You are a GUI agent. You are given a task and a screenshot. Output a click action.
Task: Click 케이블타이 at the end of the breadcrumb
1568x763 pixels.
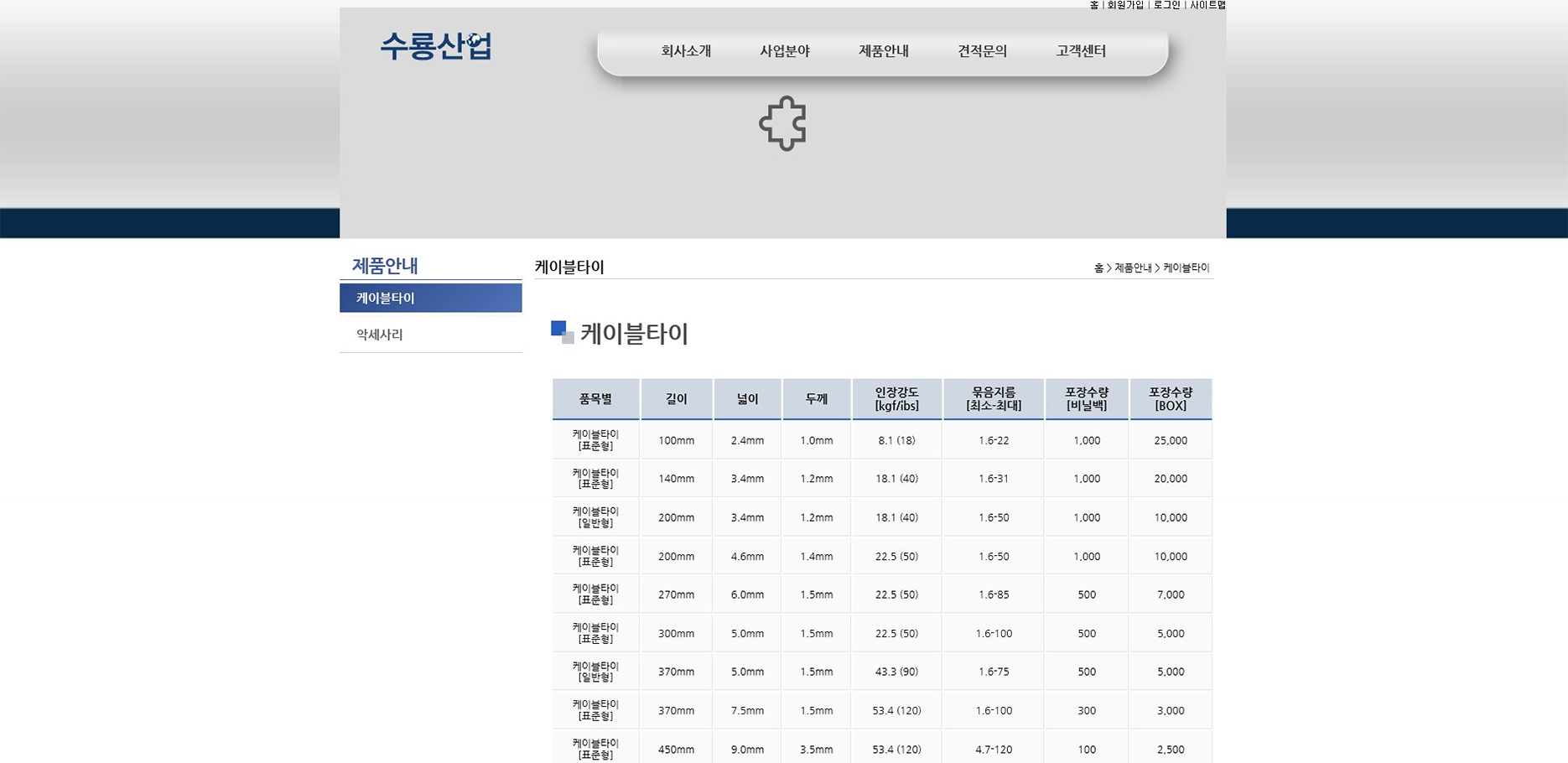(x=1186, y=268)
